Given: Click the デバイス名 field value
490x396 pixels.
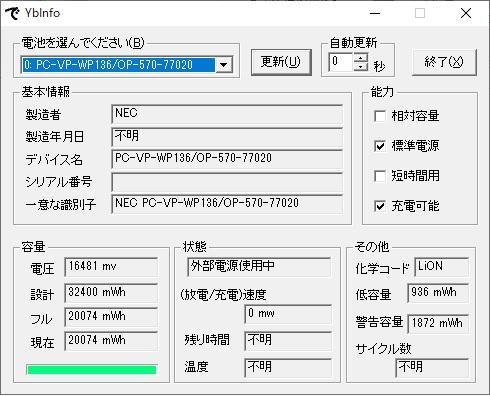Looking at the screenshot, I should (x=227, y=159).
